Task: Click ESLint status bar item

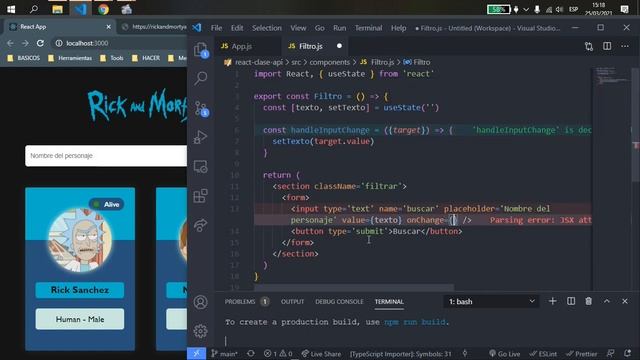Action: pyautogui.click(x=543, y=353)
